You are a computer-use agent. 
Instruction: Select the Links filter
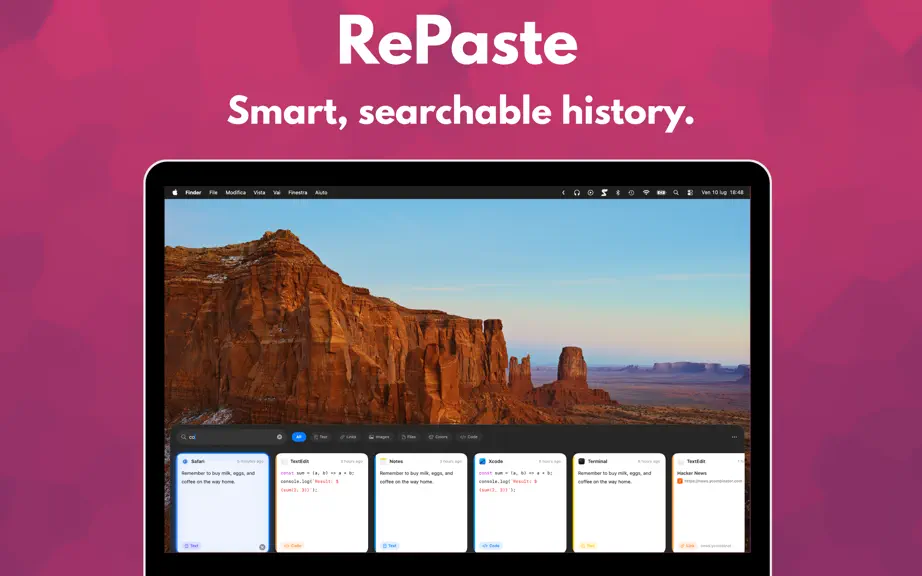click(x=349, y=437)
